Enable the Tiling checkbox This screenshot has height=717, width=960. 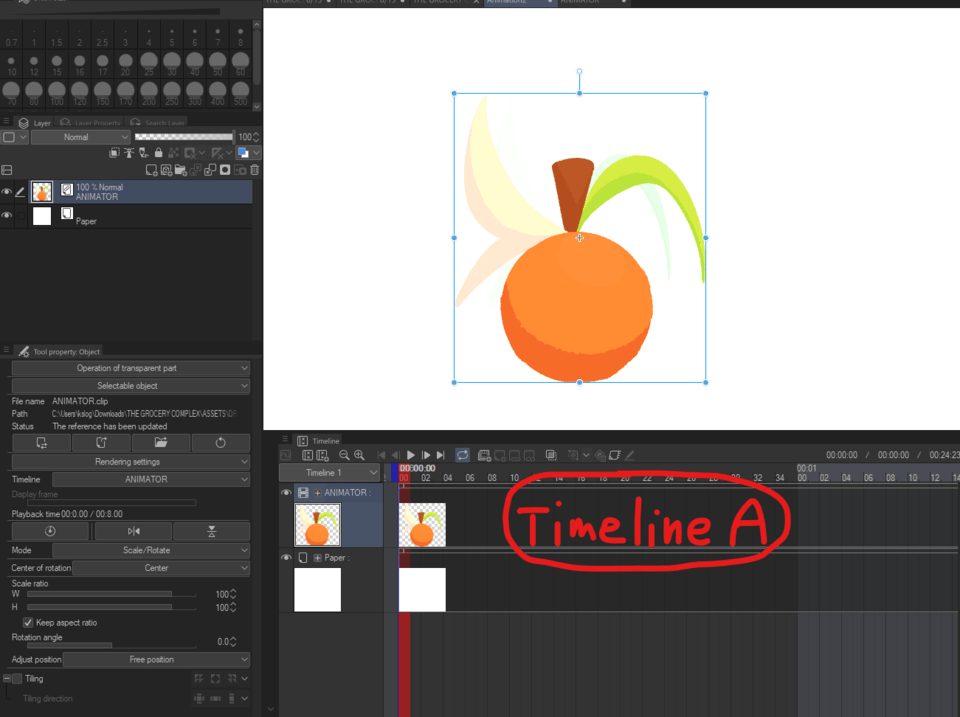tap(17, 678)
